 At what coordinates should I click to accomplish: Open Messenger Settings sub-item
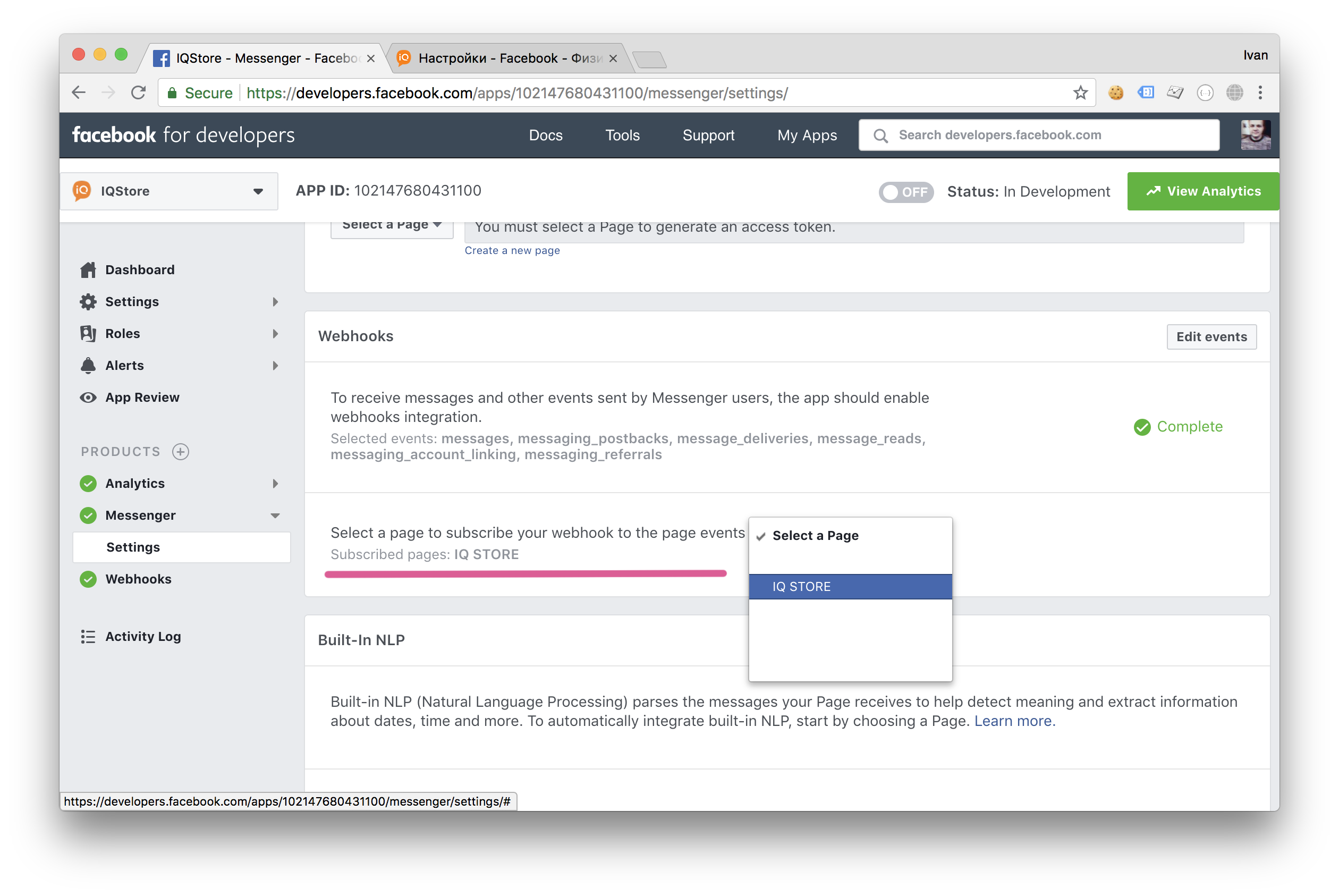[x=182, y=547]
